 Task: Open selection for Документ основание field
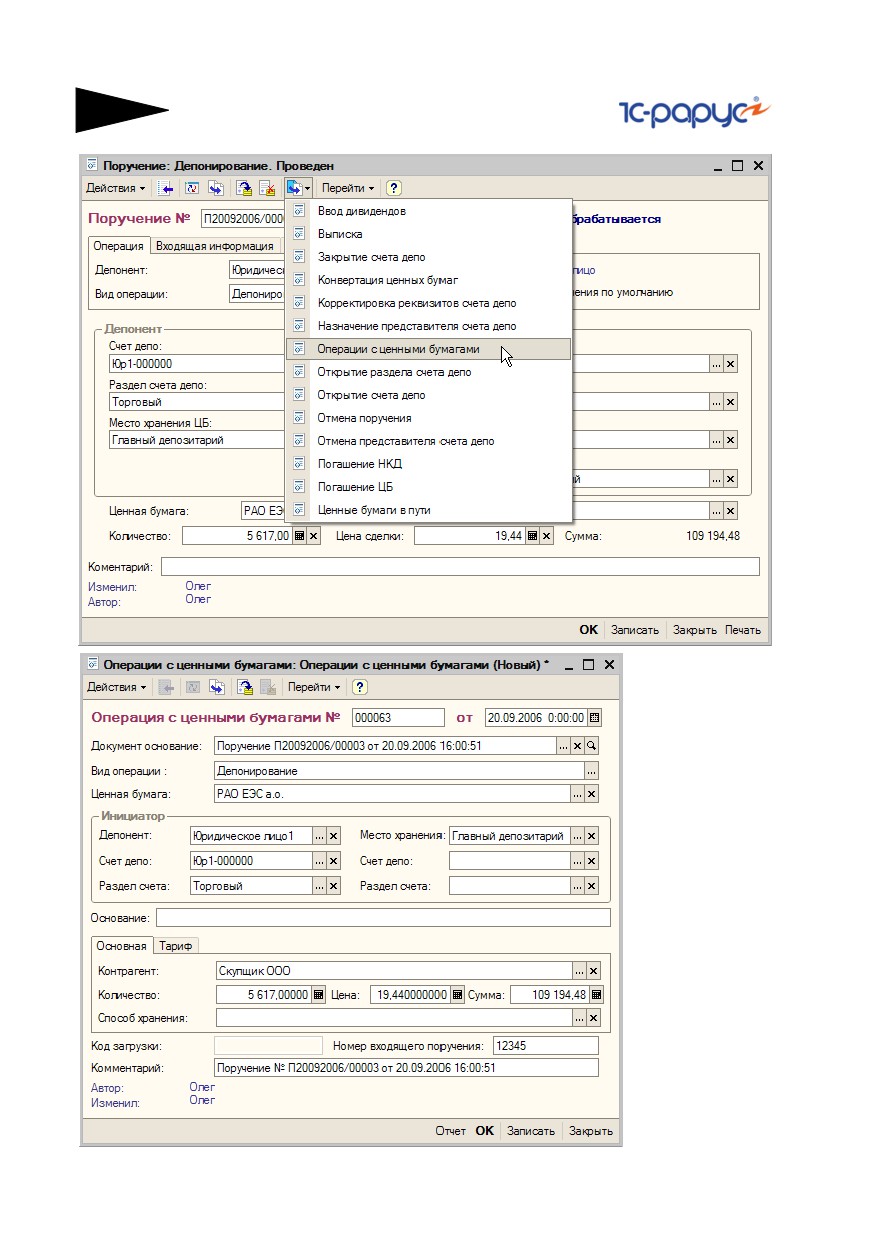pos(564,746)
